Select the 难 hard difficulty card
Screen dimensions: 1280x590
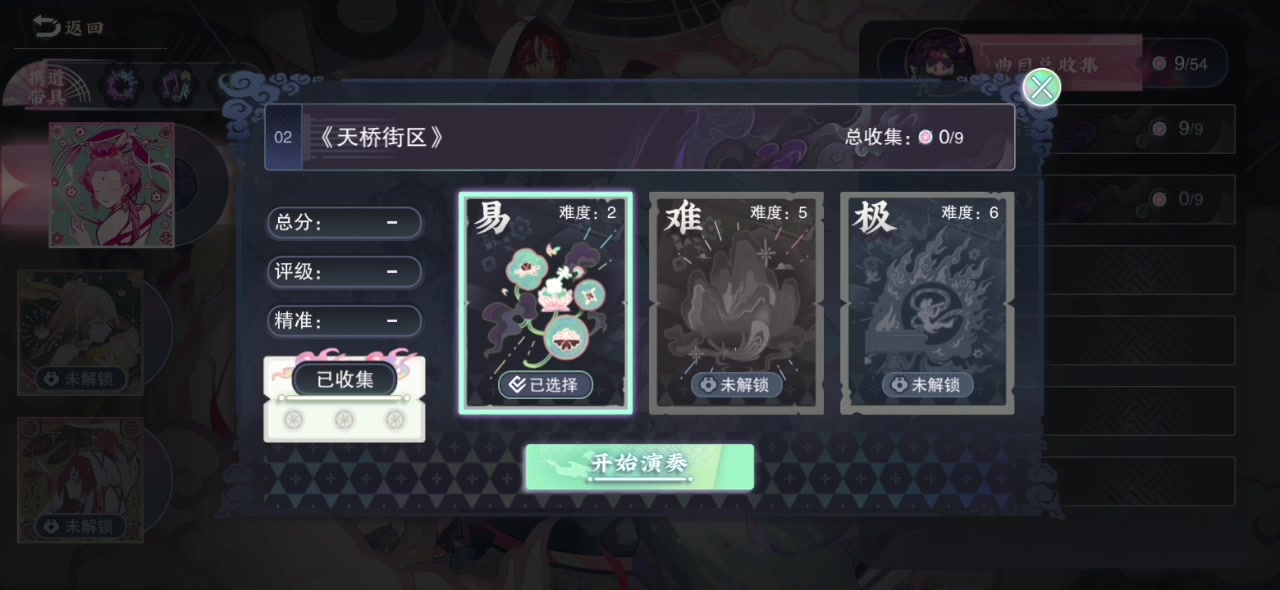736,303
